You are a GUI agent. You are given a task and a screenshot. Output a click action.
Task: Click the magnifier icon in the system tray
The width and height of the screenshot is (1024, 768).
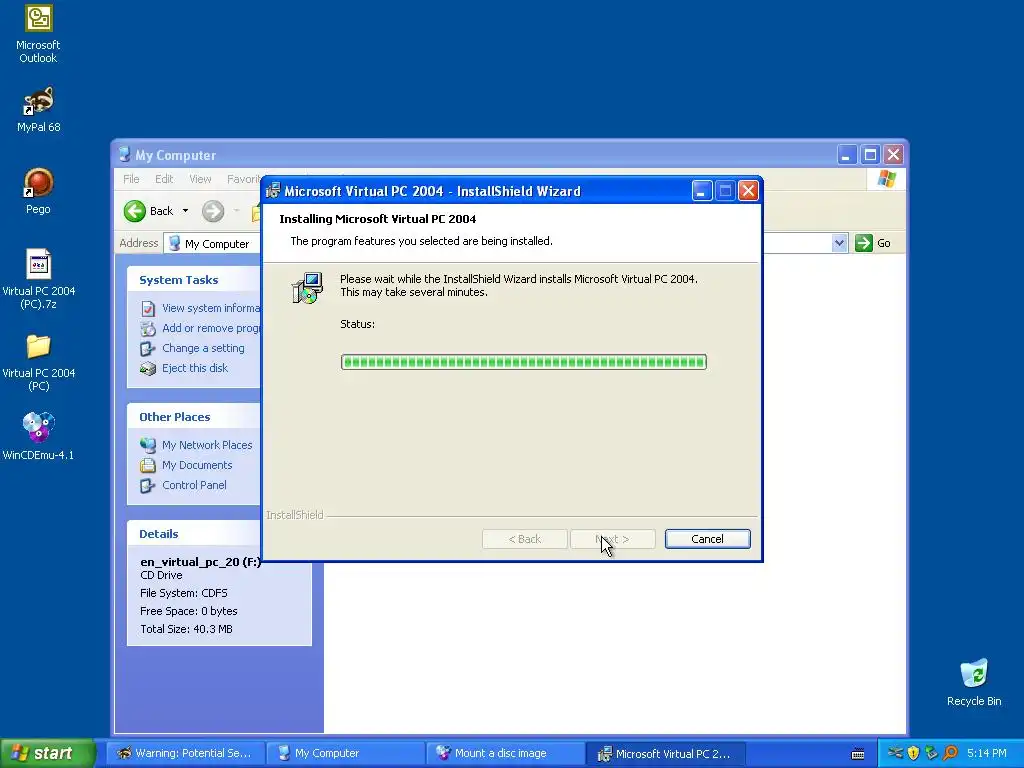[x=950, y=753]
